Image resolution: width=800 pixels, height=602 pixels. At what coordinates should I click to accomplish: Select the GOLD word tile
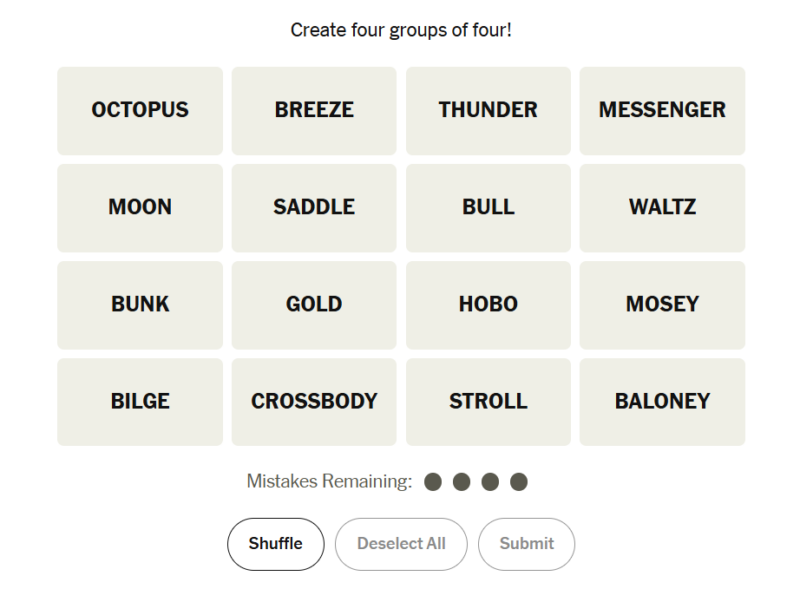tap(314, 305)
